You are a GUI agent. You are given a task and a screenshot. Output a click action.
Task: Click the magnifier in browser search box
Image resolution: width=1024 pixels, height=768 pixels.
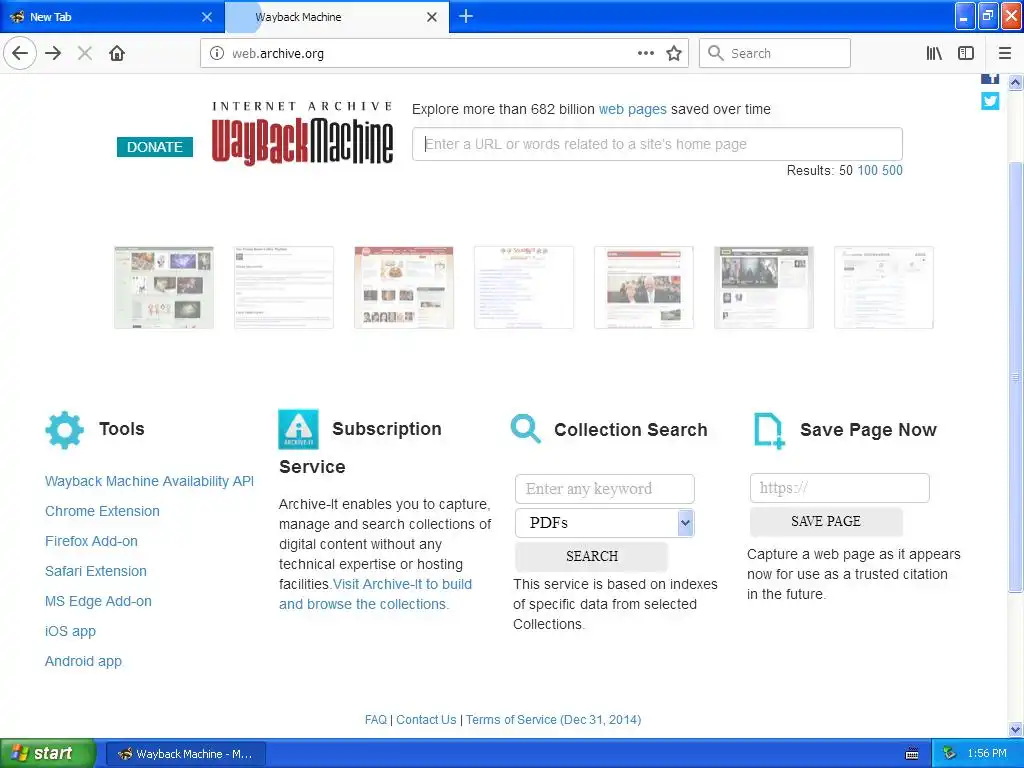pos(716,53)
